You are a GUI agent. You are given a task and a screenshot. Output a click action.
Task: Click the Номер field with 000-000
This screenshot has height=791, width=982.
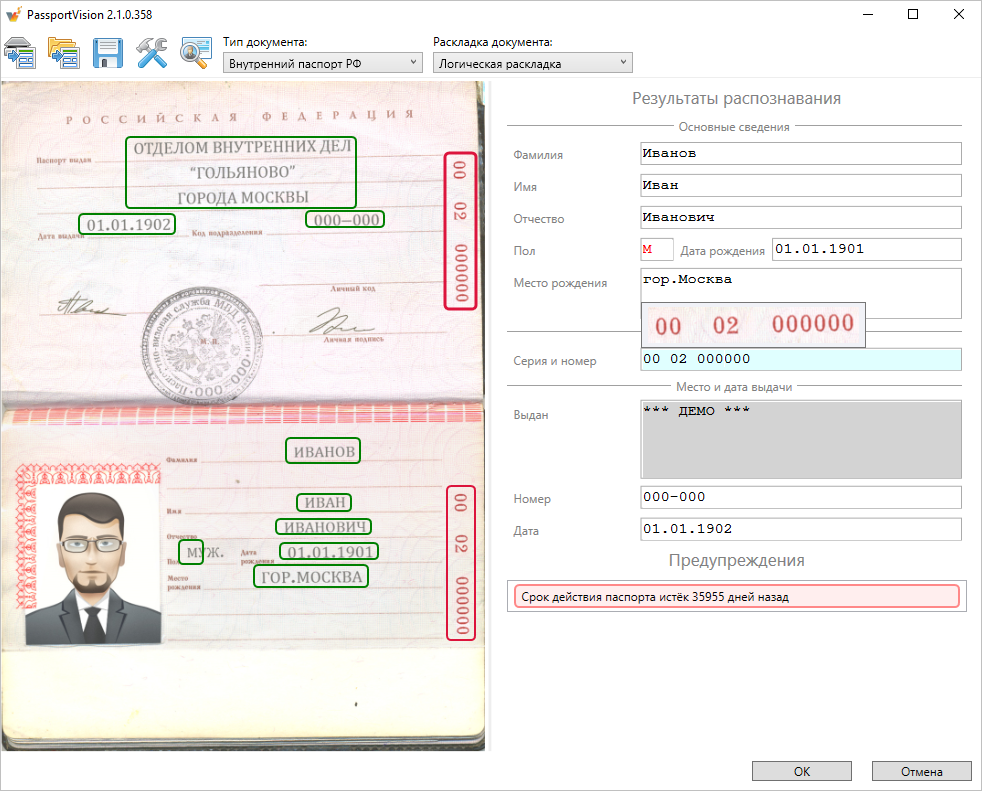coord(800,497)
